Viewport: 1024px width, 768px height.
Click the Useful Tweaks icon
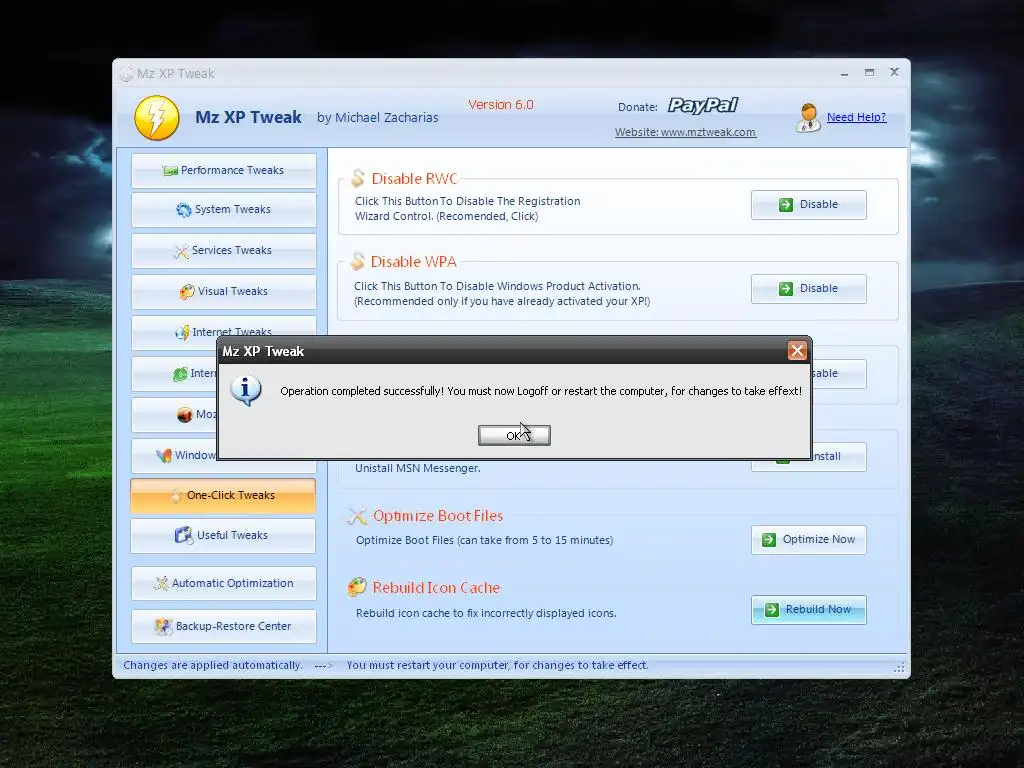point(184,535)
